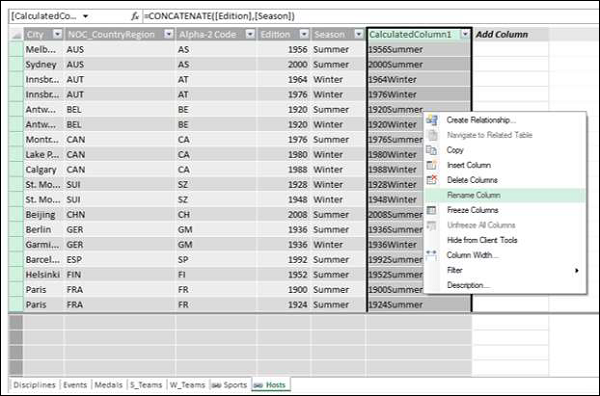Click the Edition cell 1988
This screenshot has width=600, height=396.
[x=284, y=169]
